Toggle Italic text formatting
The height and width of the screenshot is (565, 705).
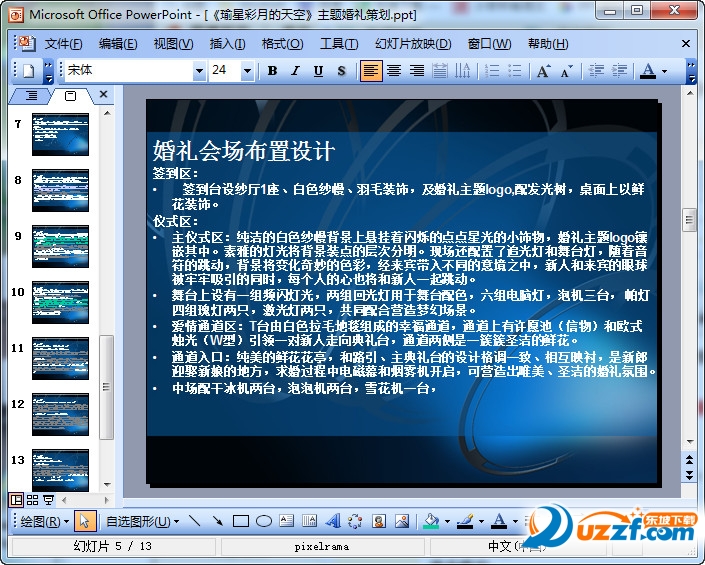(295, 71)
